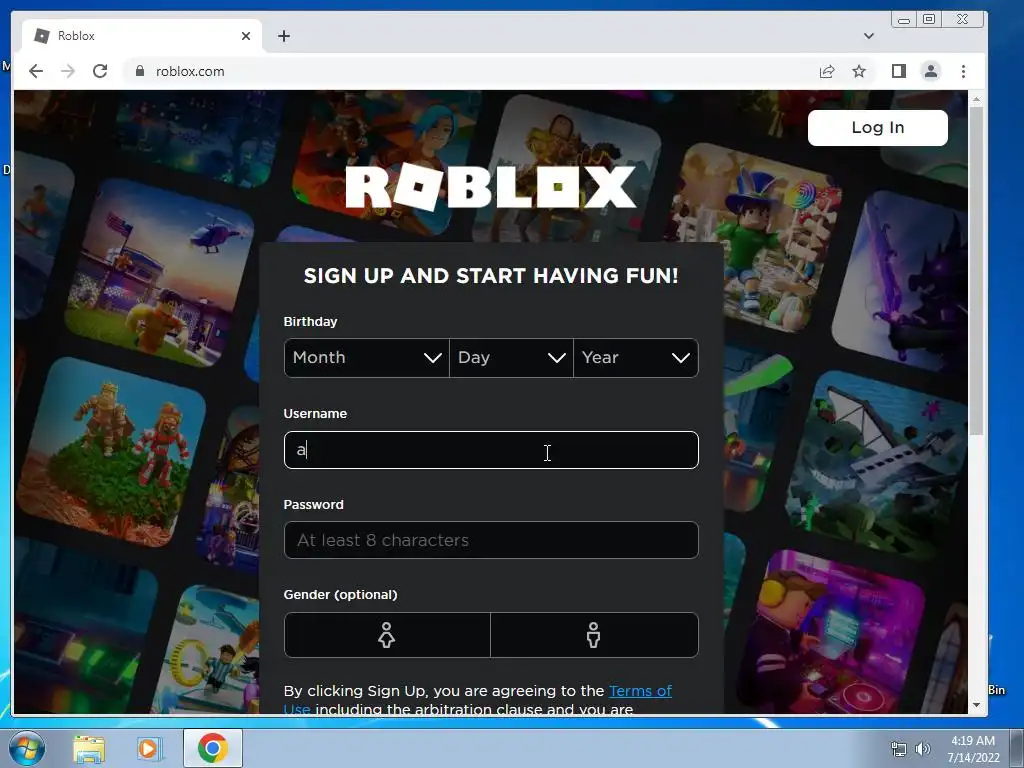Select the Roblox browser tab
The height and width of the screenshot is (768, 1024).
click(142, 36)
